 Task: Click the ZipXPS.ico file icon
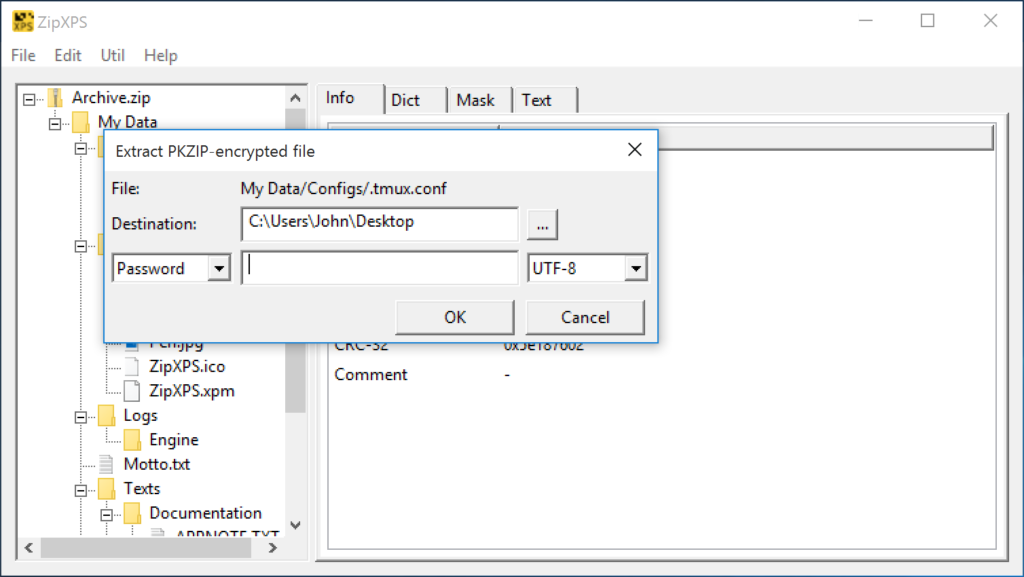(x=131, y=366)
